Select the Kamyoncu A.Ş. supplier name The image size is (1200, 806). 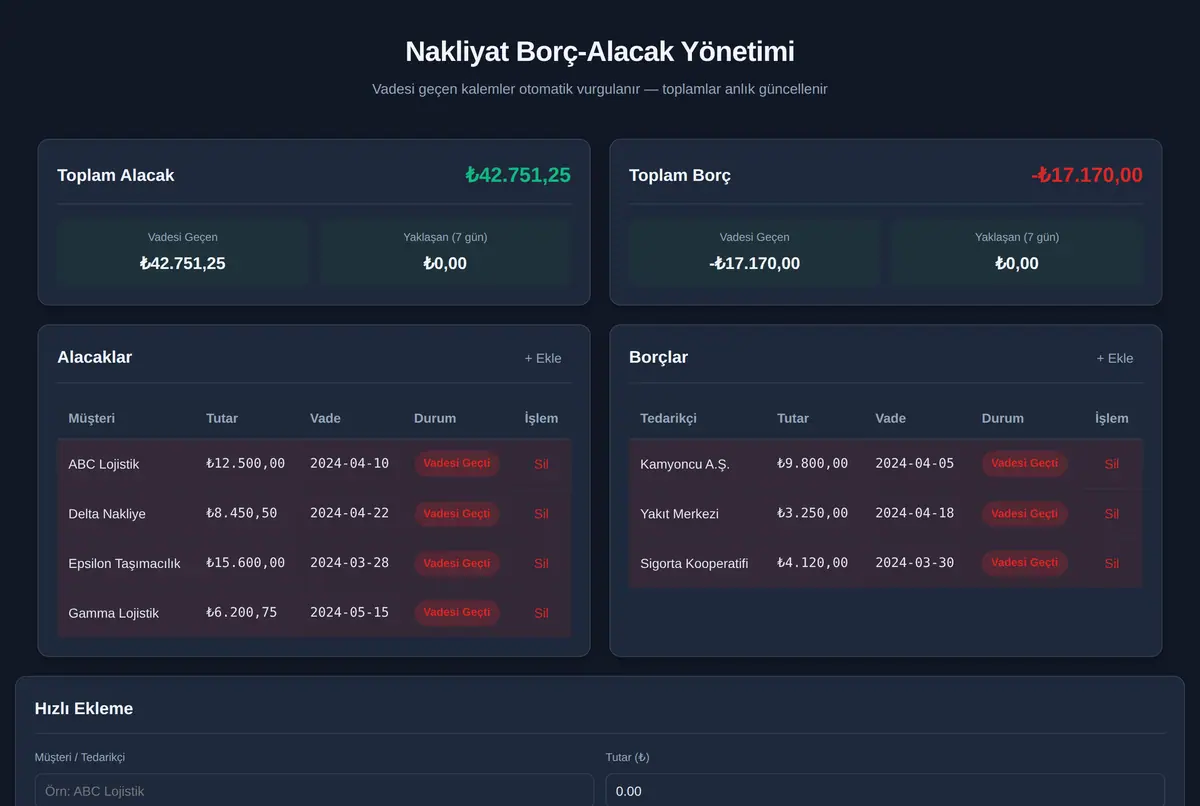pyautogui.click(x=685, y=464)
